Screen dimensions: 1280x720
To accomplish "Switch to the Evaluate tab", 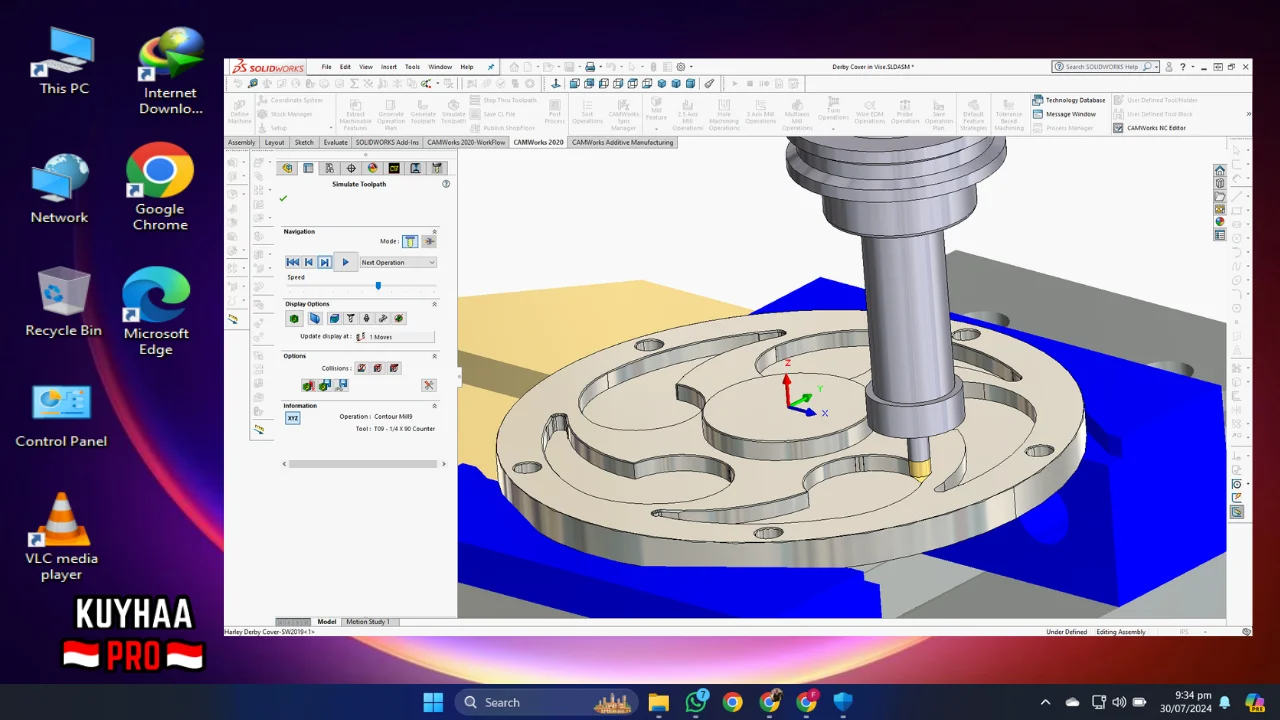I will tap(335, 142).
